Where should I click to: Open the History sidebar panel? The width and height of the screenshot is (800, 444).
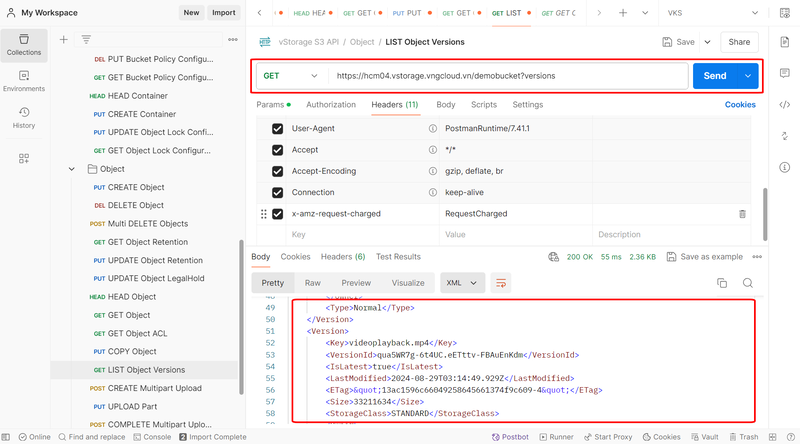(x=24, y=117)
